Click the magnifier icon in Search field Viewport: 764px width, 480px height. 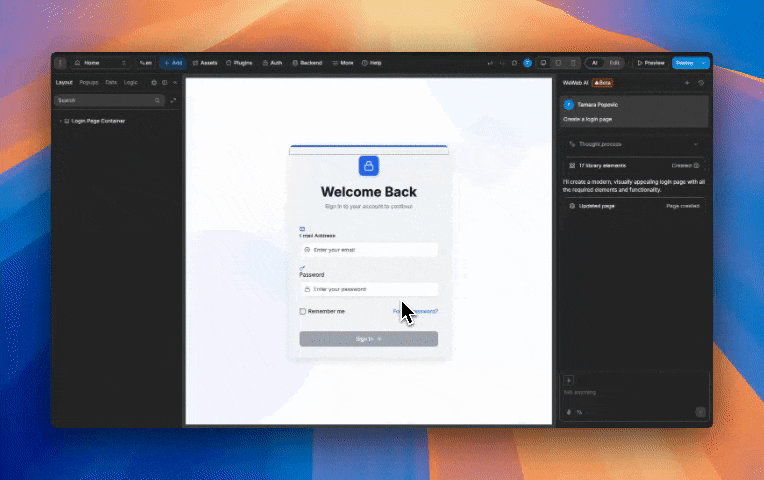pyautogui.click(x=157, y=100)
